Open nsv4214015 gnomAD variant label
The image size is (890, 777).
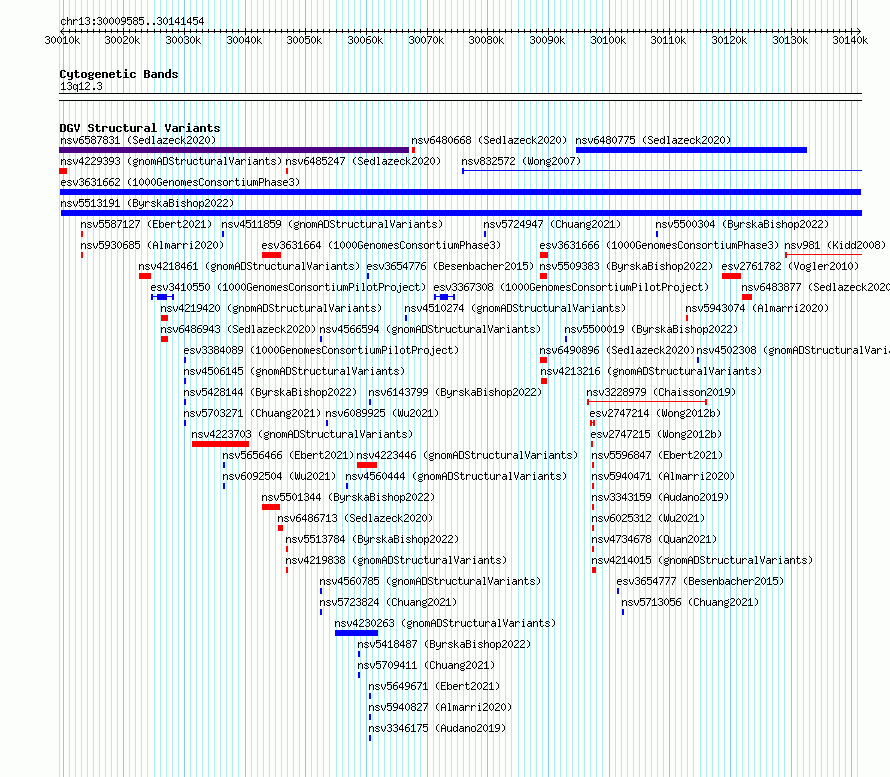(x=702, y=560)
